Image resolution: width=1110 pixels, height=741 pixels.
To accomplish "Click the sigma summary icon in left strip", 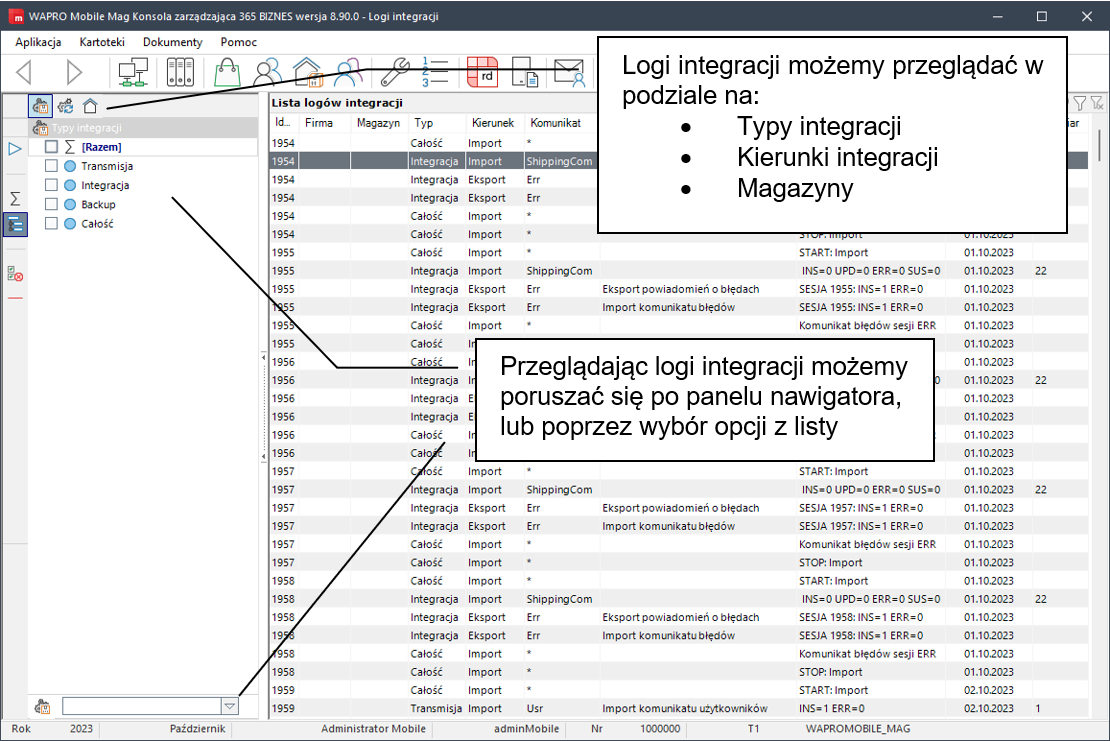I will pyautogui.click(x=15, y=199).
